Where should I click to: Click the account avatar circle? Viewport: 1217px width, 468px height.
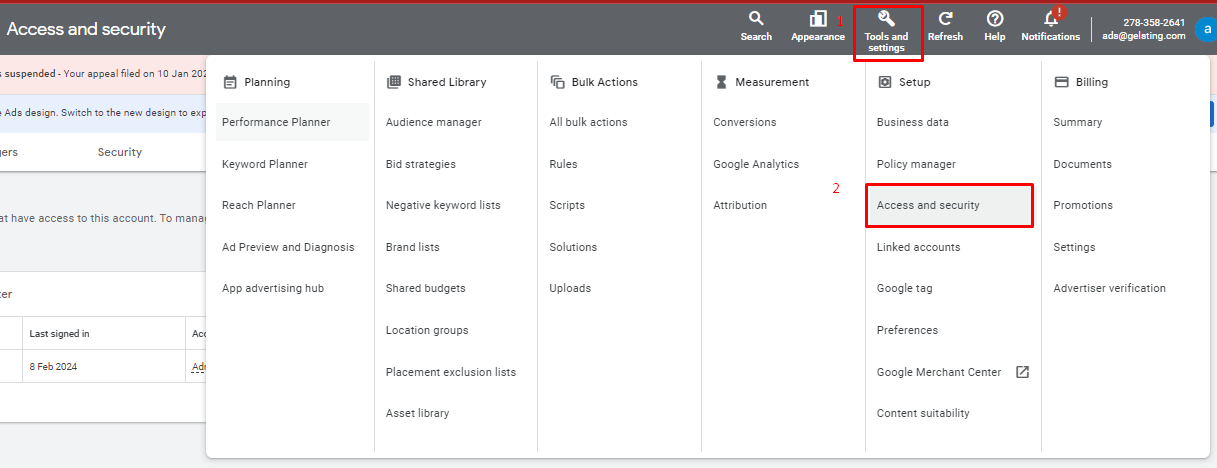(1204, 29)
